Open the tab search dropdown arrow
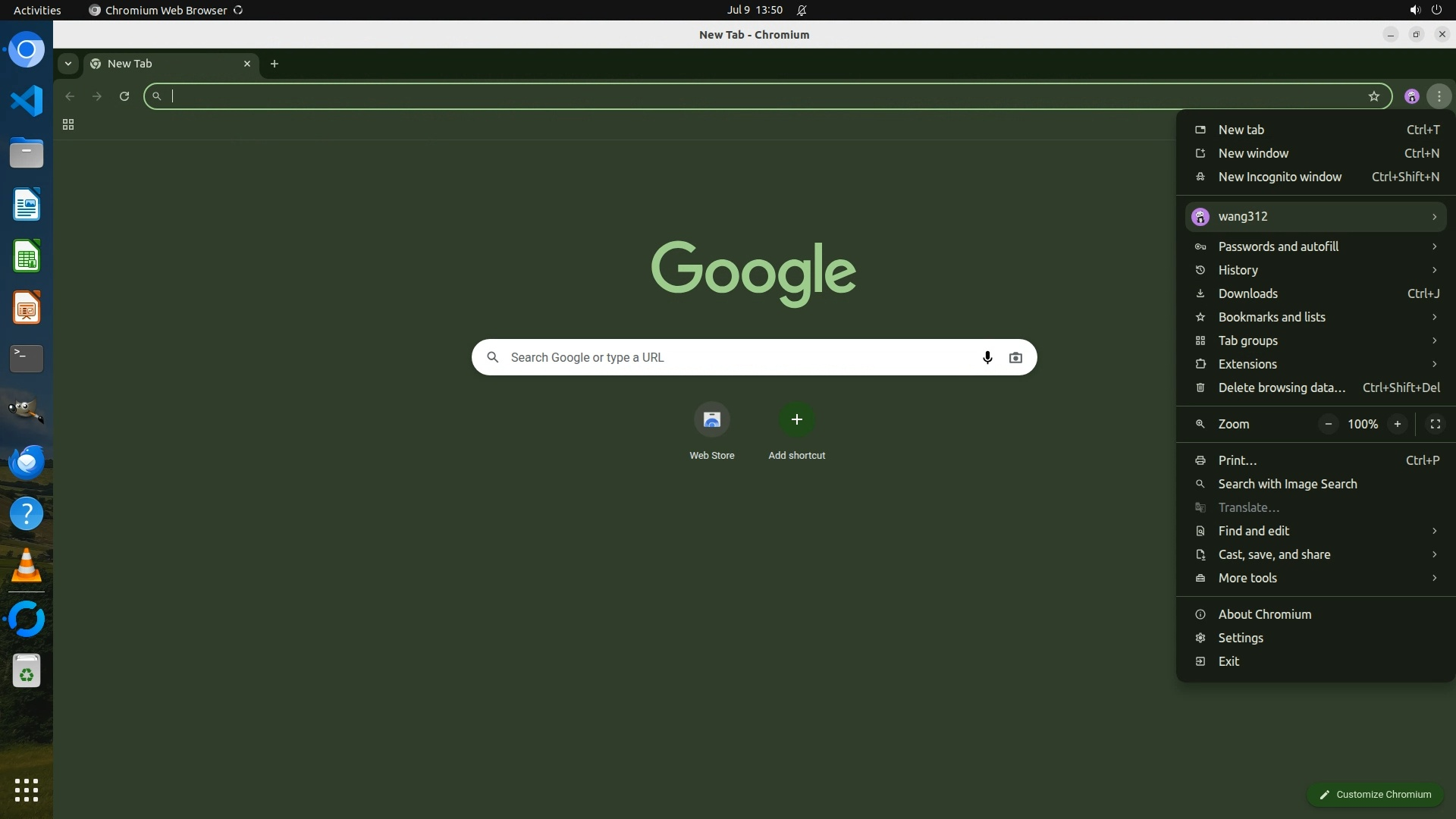Image resolution: width=1456 pixels, height=819 pixels. [x=68, y=64]
